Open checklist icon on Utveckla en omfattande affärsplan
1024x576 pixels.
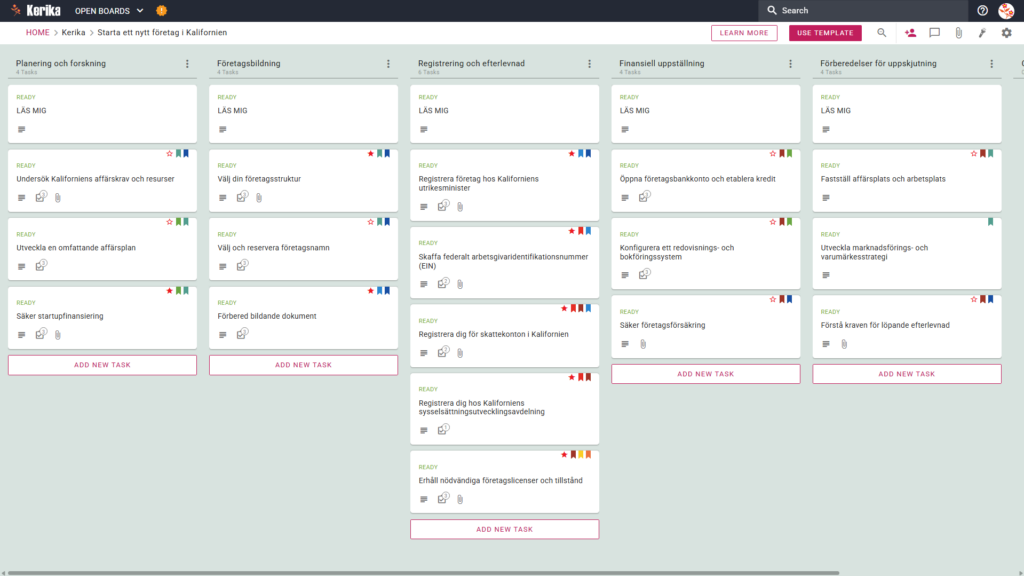pyautogui.click(x=41, y=265)
